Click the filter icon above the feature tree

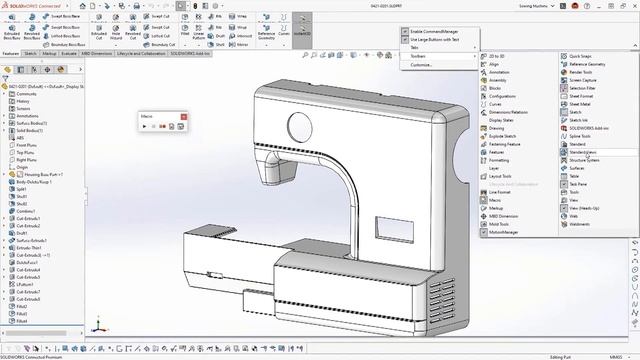[5, 78]
